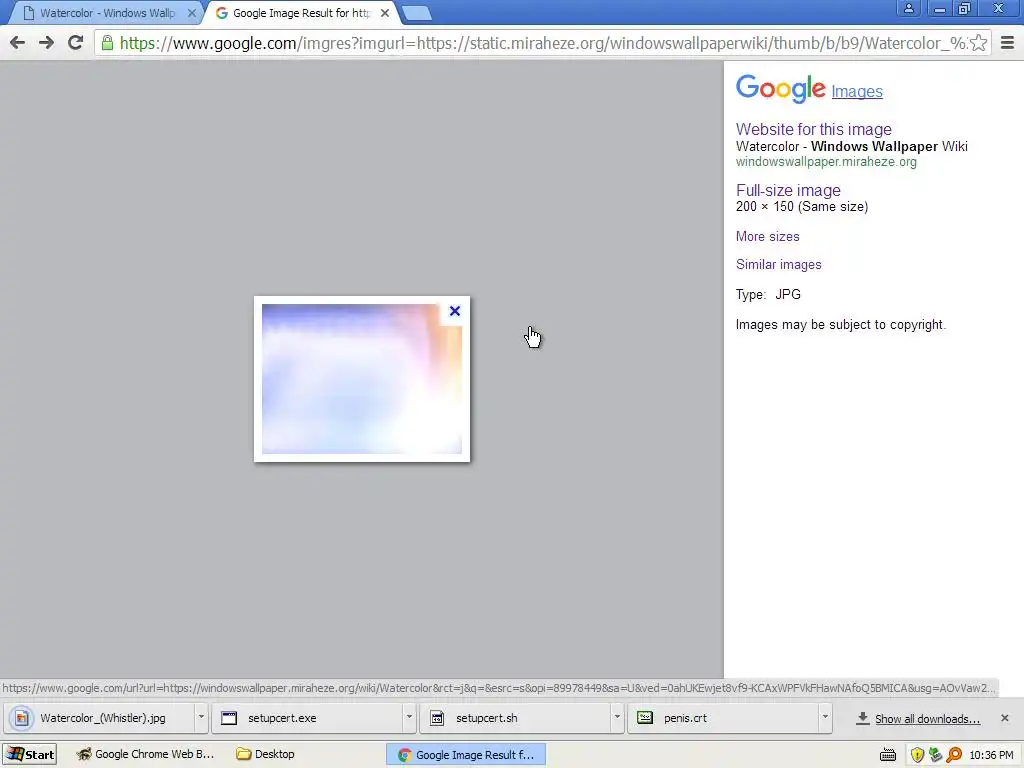Select Google Image Result taskbar button
This screenshot has width=1024, height=768.
[466, 755]
